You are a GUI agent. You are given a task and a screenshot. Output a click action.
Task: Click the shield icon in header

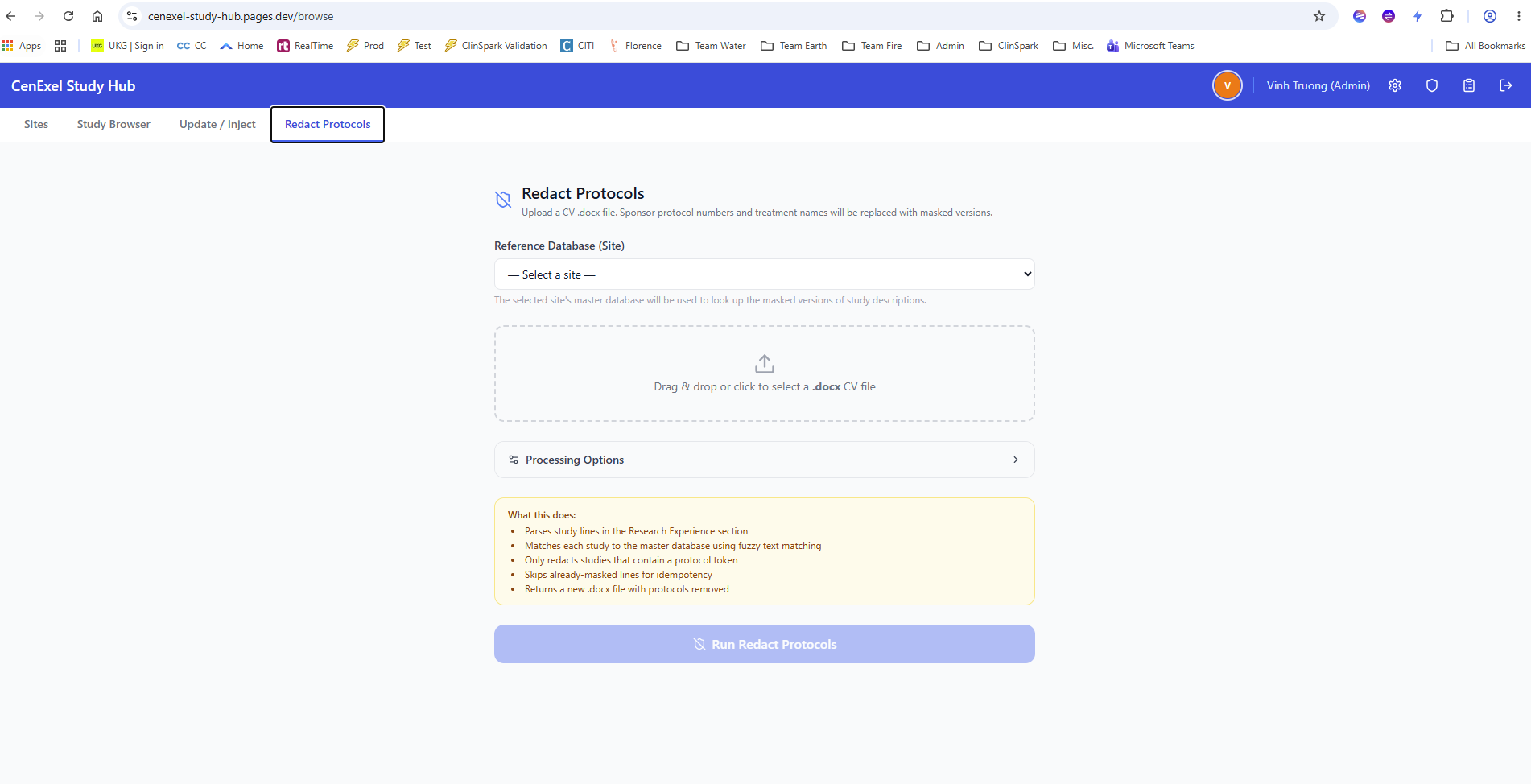pos(1432,85)
